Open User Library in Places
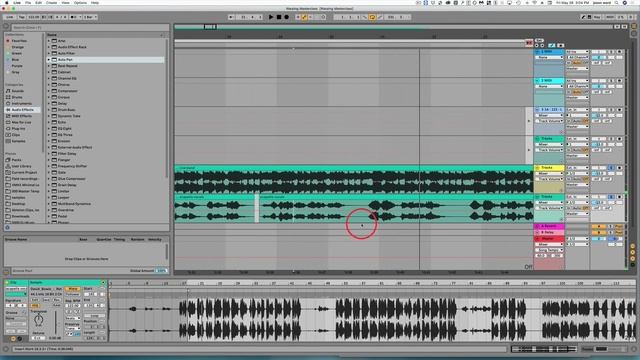 (21, 166)
